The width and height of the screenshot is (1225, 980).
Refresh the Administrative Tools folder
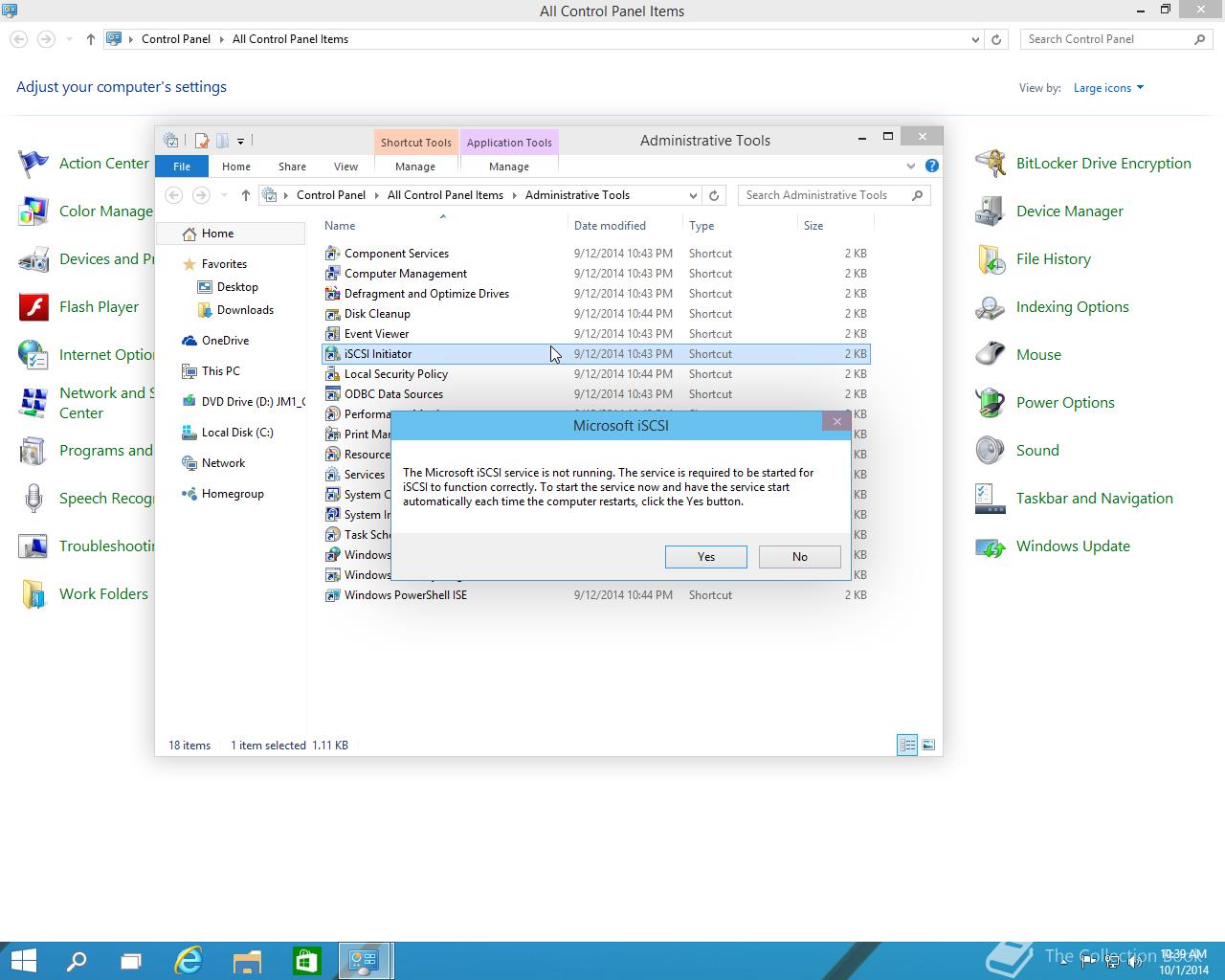[x=714, y=195]
